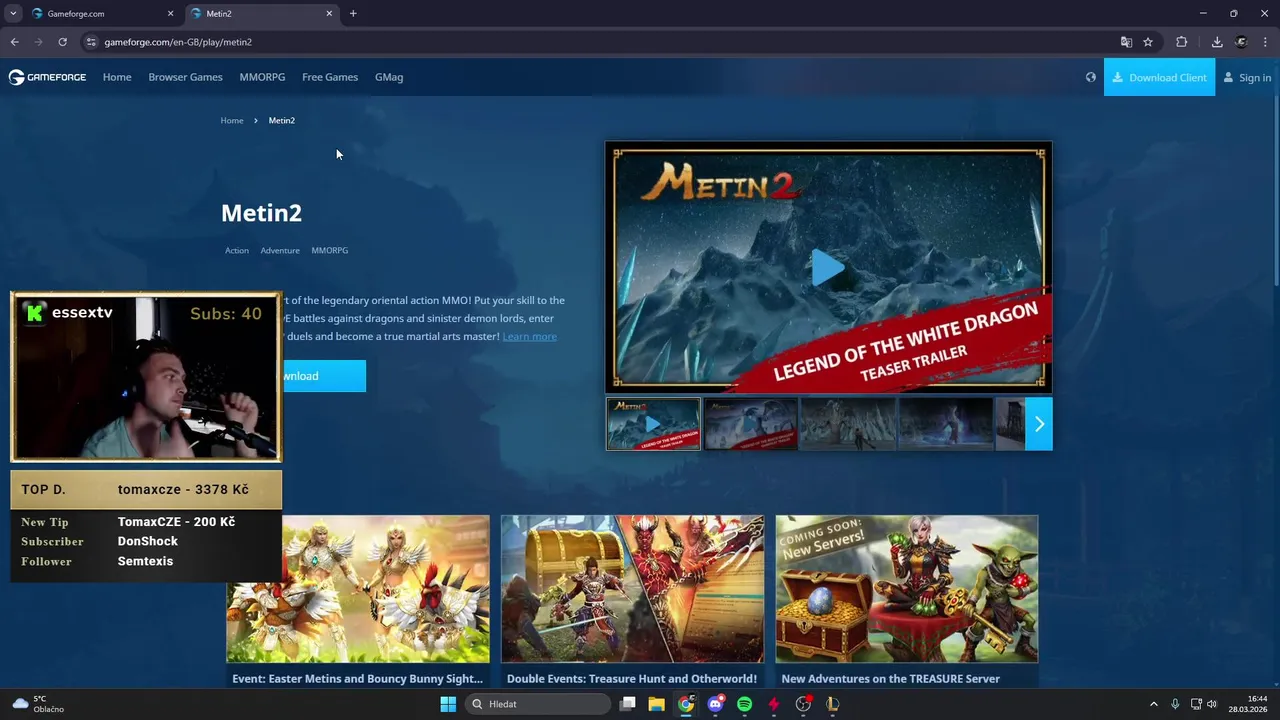The height and width of the screenshot is (720, 1280).
Task: Open the Free Games navigation item
Action: coord(330,77)
